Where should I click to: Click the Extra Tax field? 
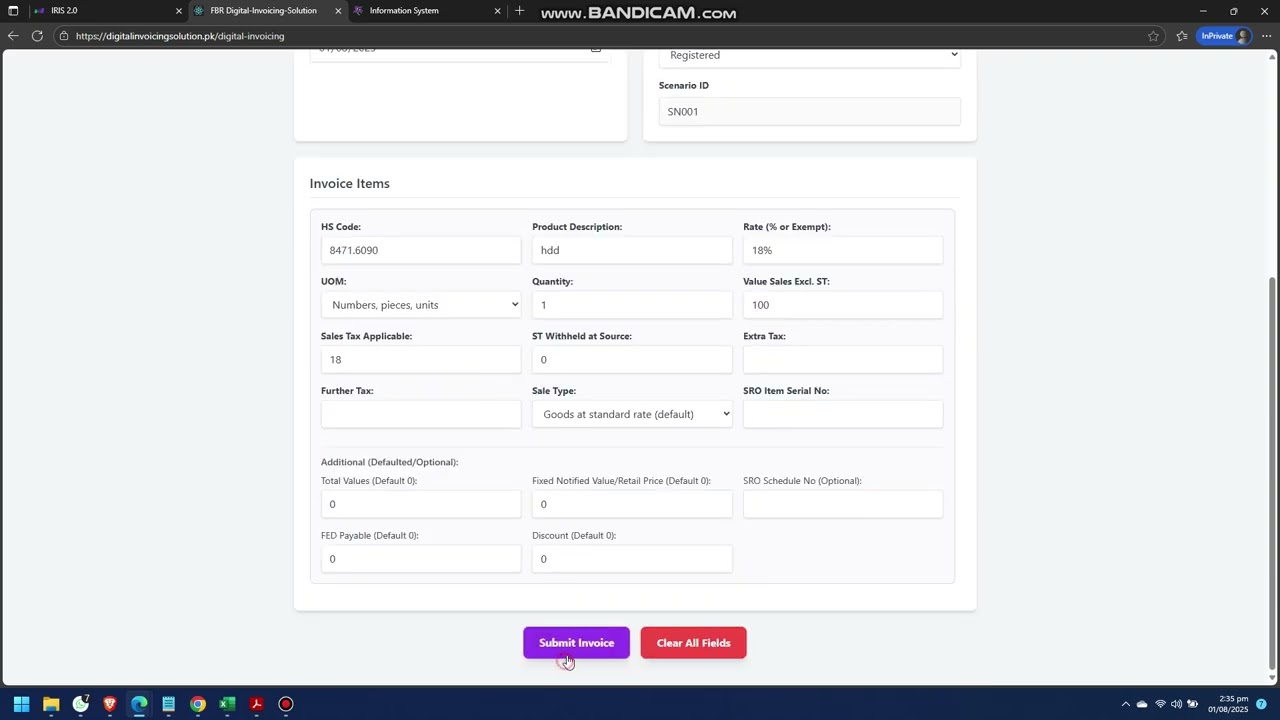843,359
